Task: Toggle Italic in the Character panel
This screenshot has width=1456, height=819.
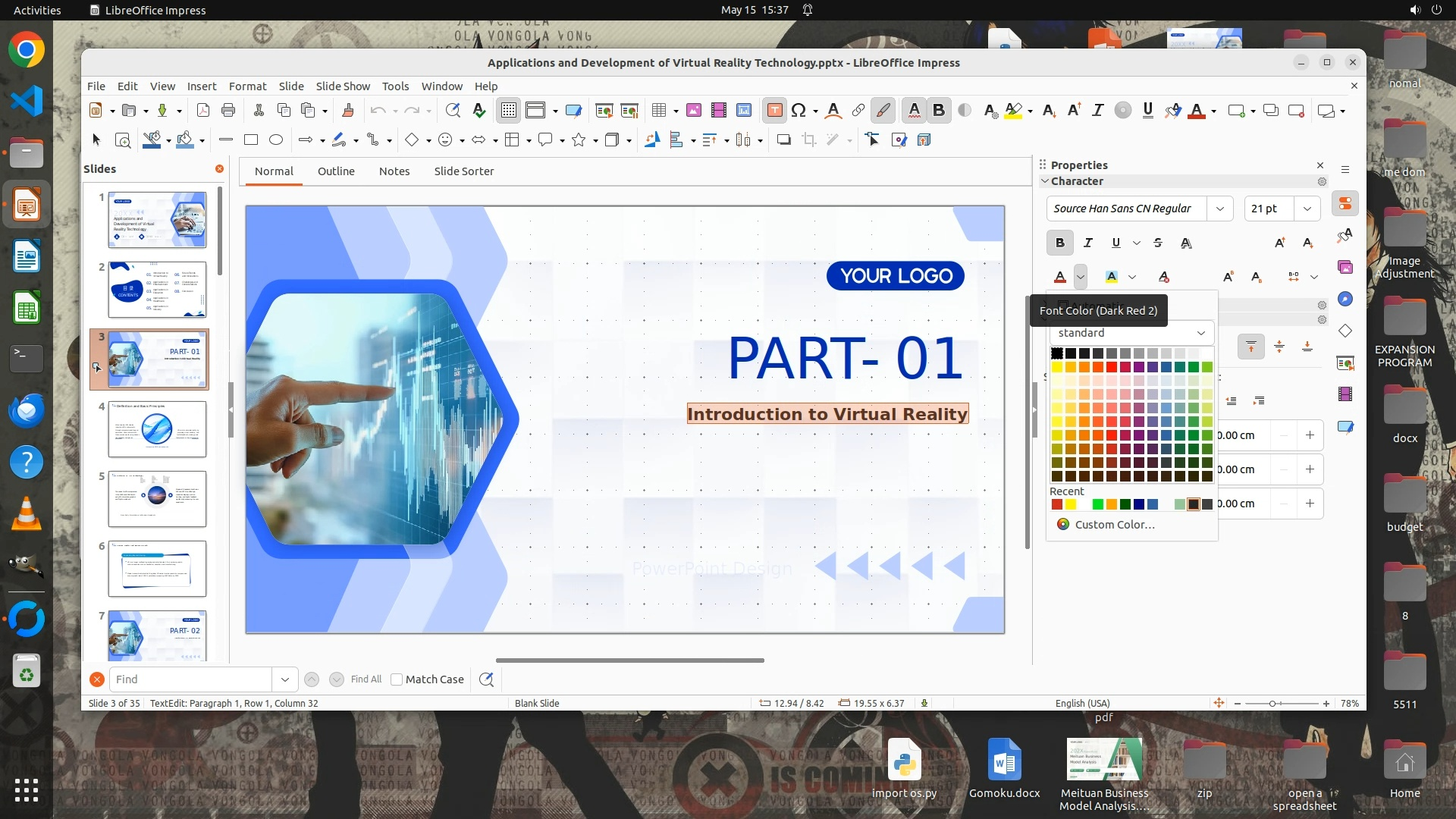Action: 1088,243
